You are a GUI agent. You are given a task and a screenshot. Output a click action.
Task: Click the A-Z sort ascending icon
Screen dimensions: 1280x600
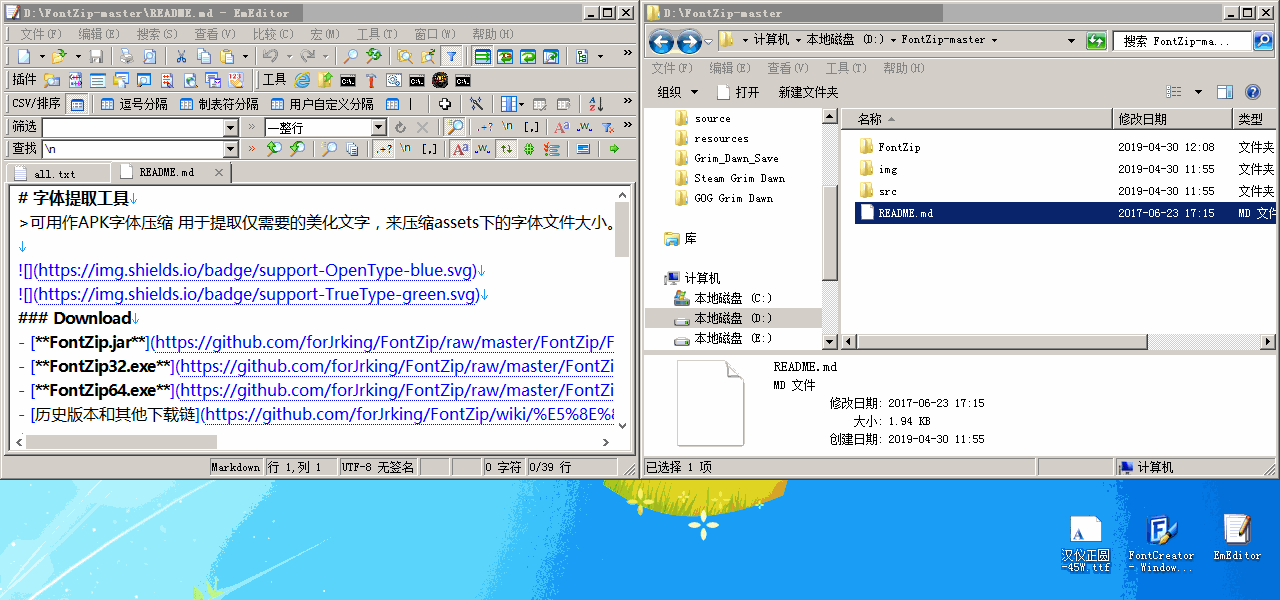tap(596, 104)
